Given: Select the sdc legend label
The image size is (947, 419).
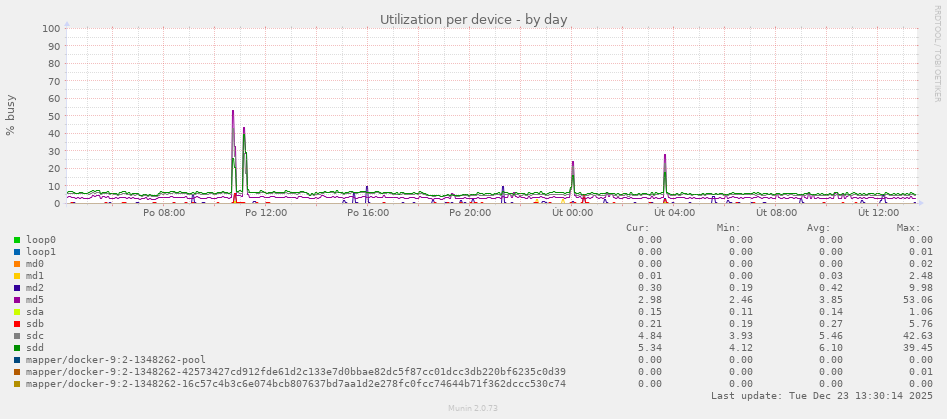Looking at the screenshot, I should click(x=35, y=336).
